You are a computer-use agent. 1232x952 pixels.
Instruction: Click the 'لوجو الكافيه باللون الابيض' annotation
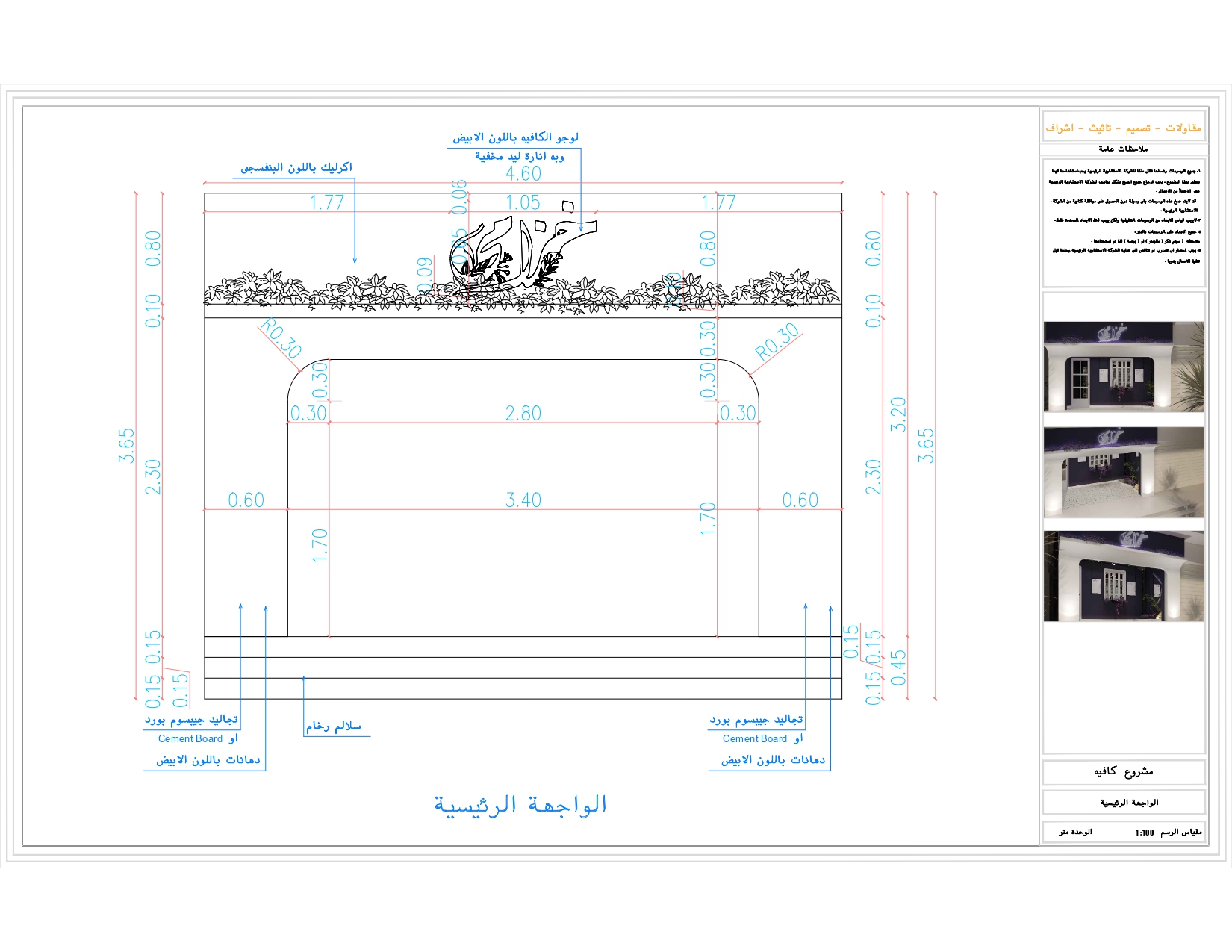pyautogui.click(x=515, y=137)
